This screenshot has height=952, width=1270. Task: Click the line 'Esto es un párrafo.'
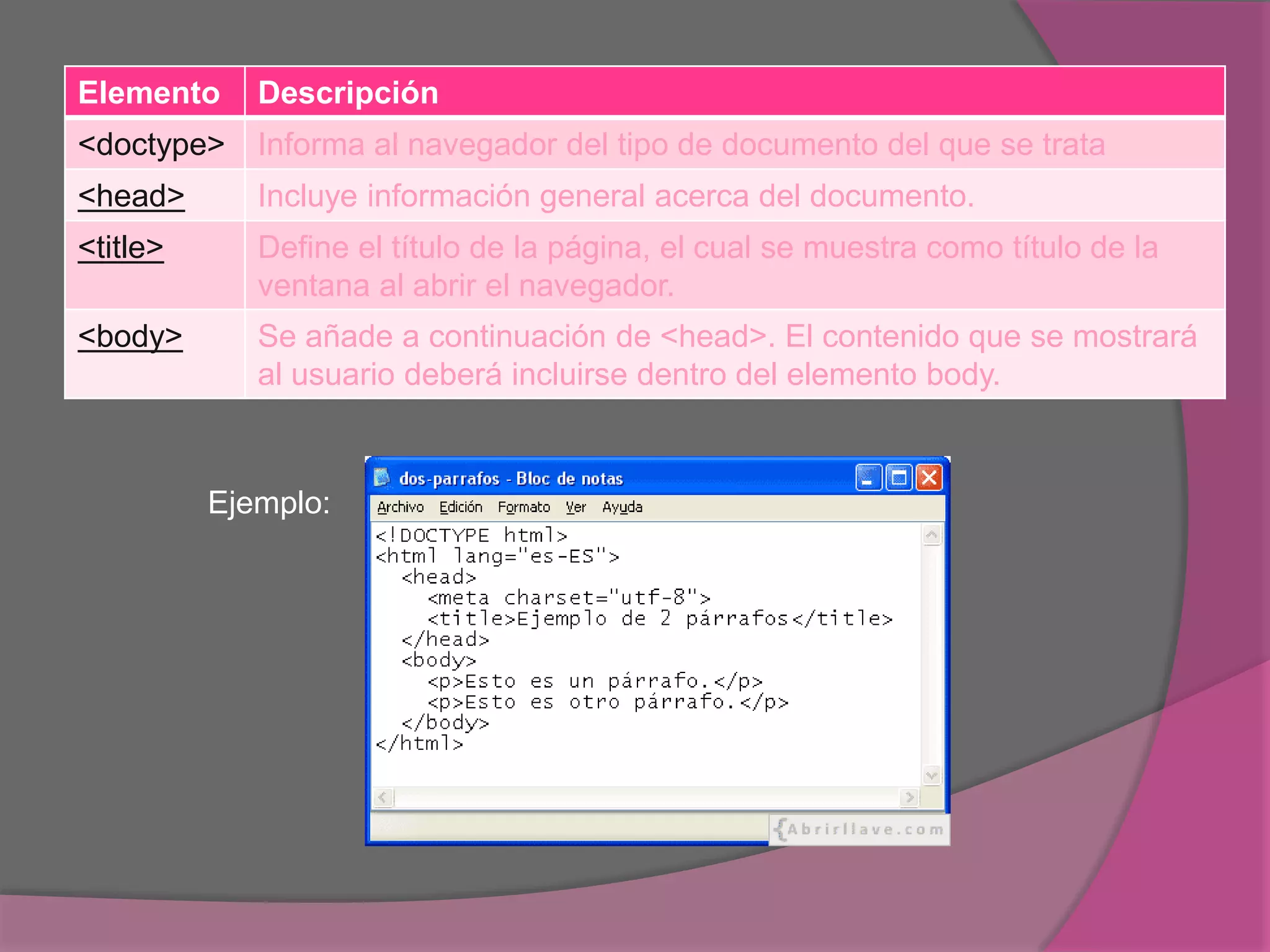595,681
